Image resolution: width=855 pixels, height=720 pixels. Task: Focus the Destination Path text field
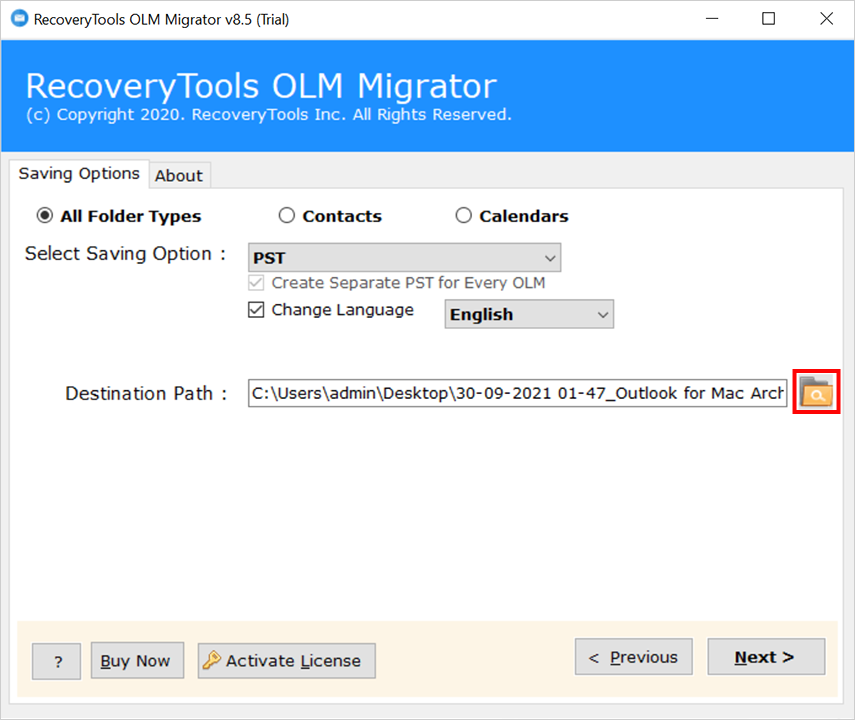click(517, 393)
